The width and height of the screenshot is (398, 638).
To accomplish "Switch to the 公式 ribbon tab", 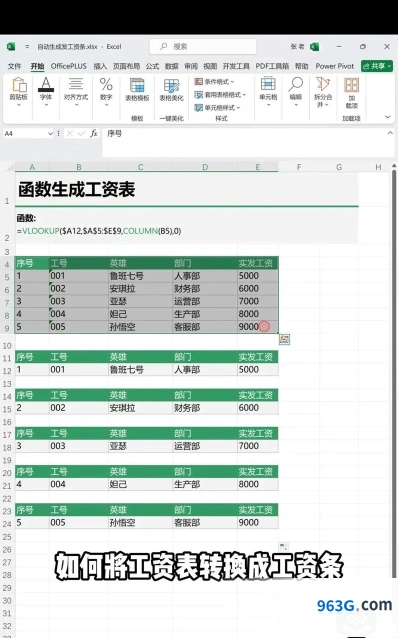I will pyautogui.click(x=153, y=66).
